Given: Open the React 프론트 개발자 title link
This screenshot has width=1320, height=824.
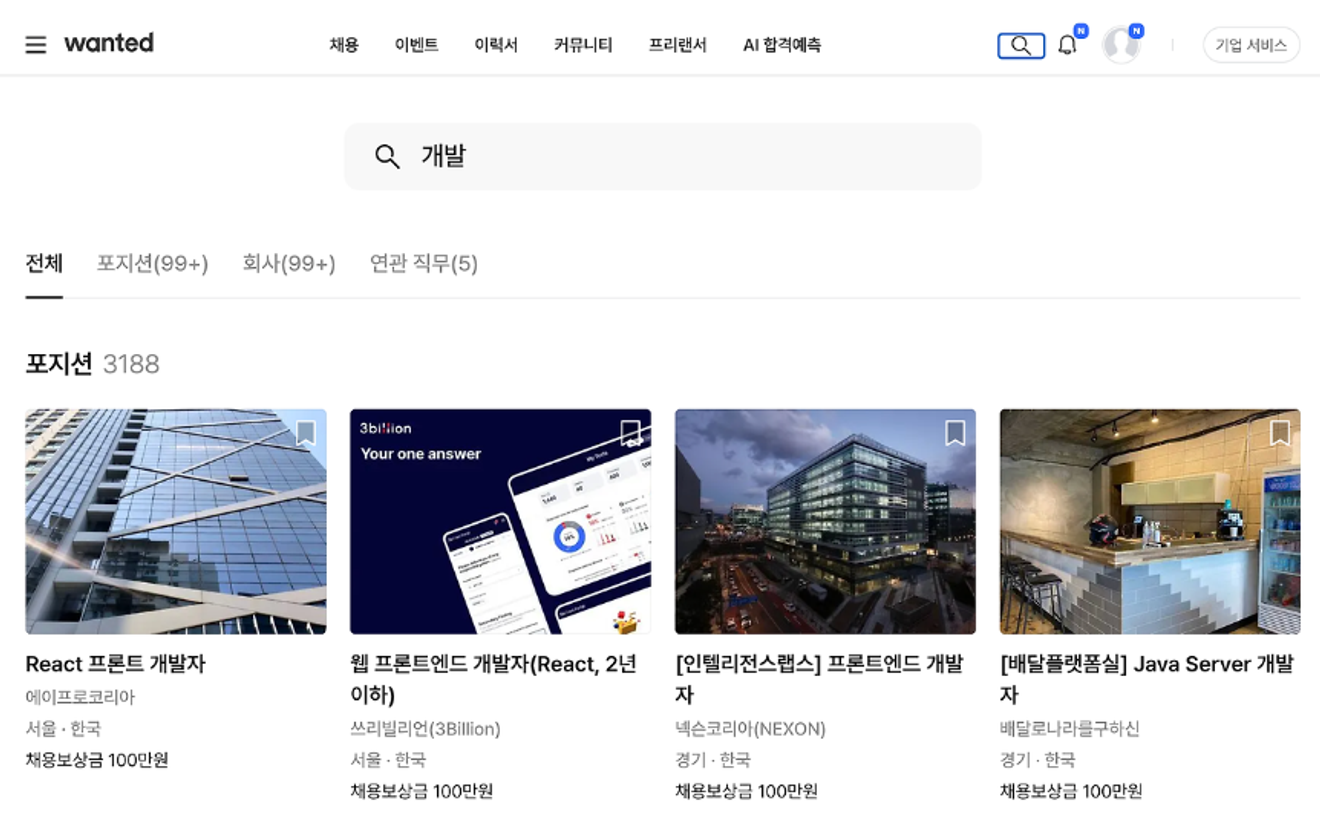Looking at the screenshot, I should coord(115,664).
